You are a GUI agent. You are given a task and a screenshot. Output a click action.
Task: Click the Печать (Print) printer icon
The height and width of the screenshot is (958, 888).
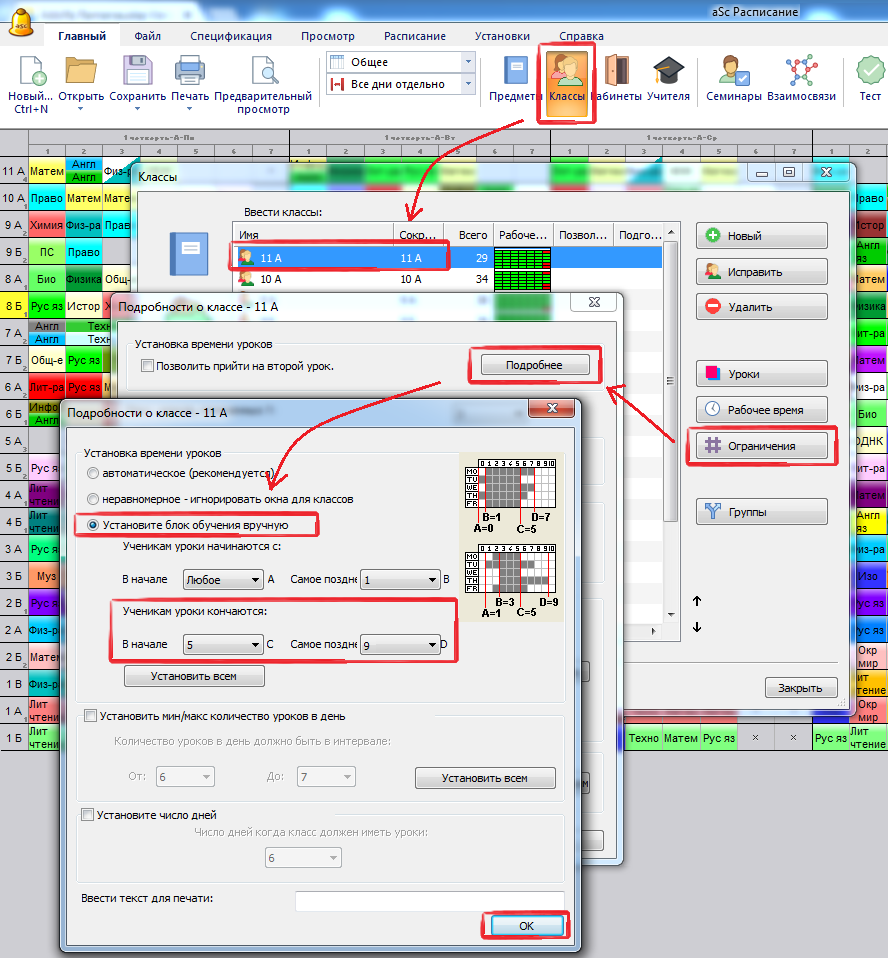point(190,72)
